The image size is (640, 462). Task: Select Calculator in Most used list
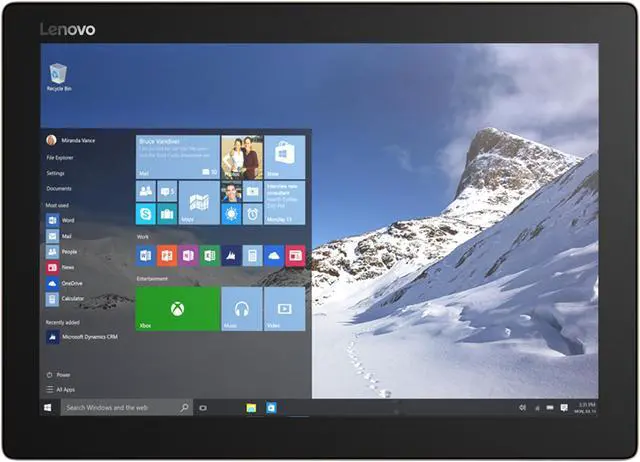tap(72, 298)
